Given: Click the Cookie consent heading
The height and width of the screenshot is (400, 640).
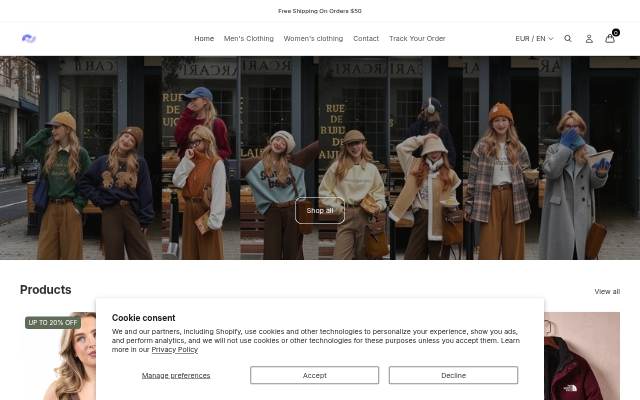Looking at the screenshot, I should point(143,318).
